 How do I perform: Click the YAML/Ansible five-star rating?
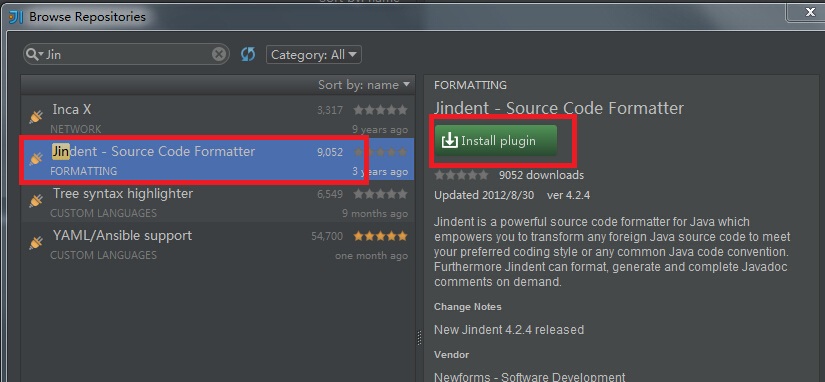(380, 236)
